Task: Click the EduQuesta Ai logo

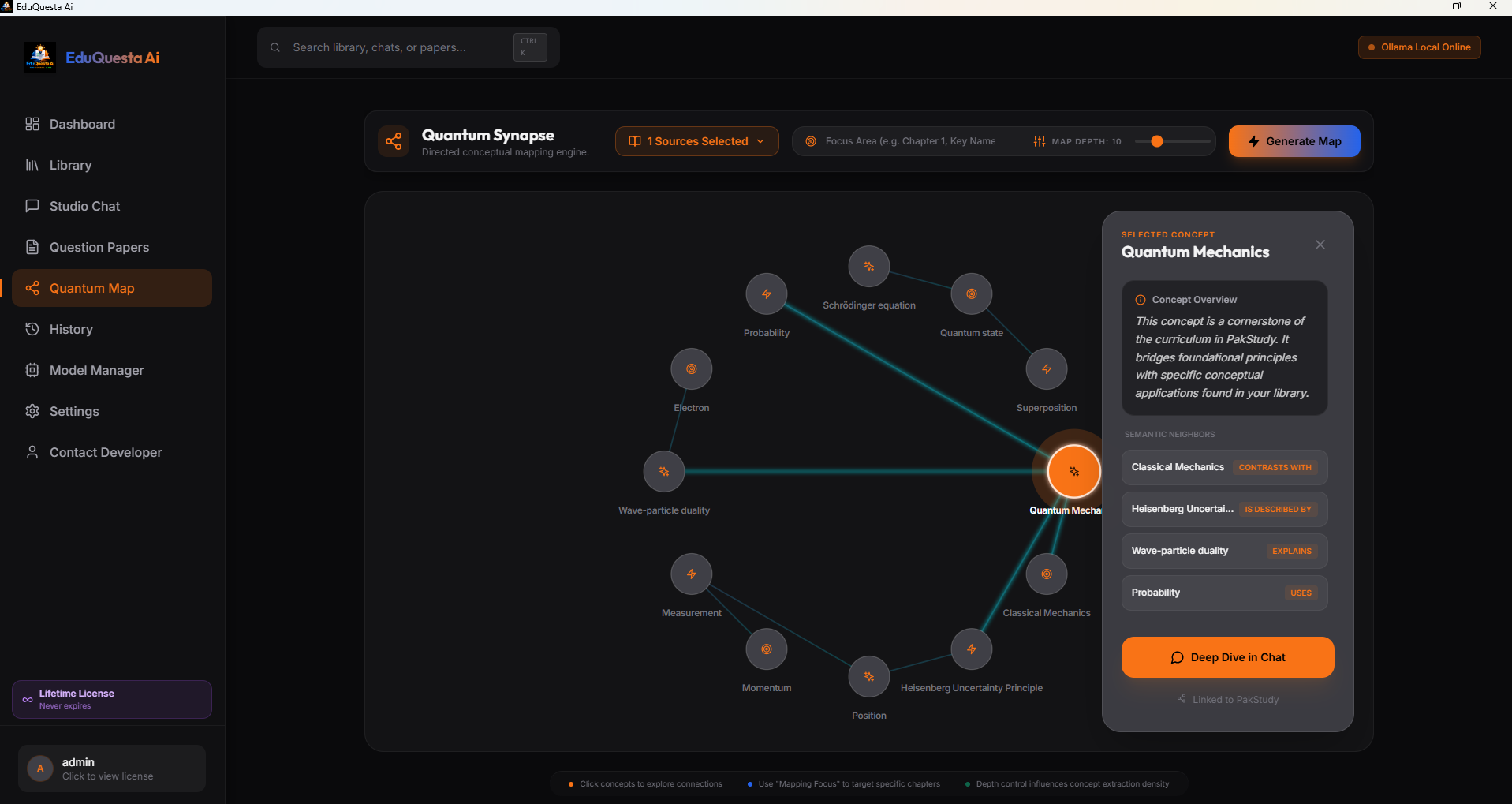Action: click(40, 57)
